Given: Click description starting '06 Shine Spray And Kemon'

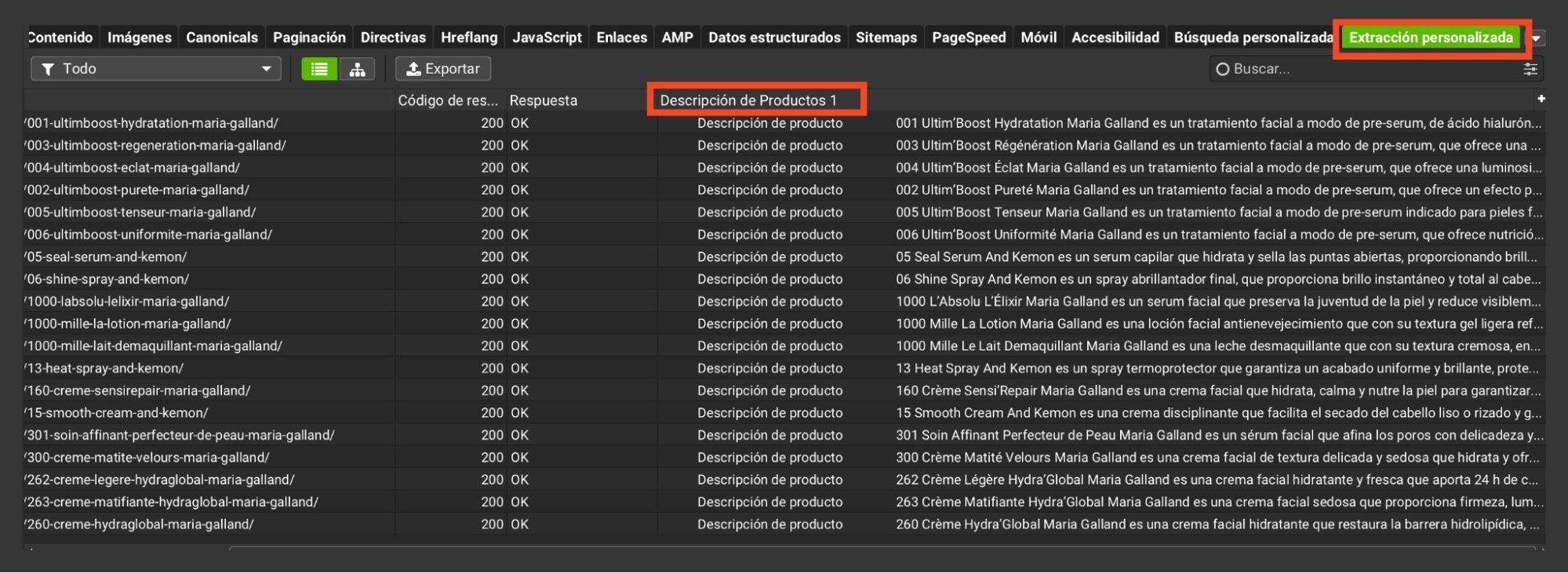Looking at the screenshot, I should (1218, 279).
